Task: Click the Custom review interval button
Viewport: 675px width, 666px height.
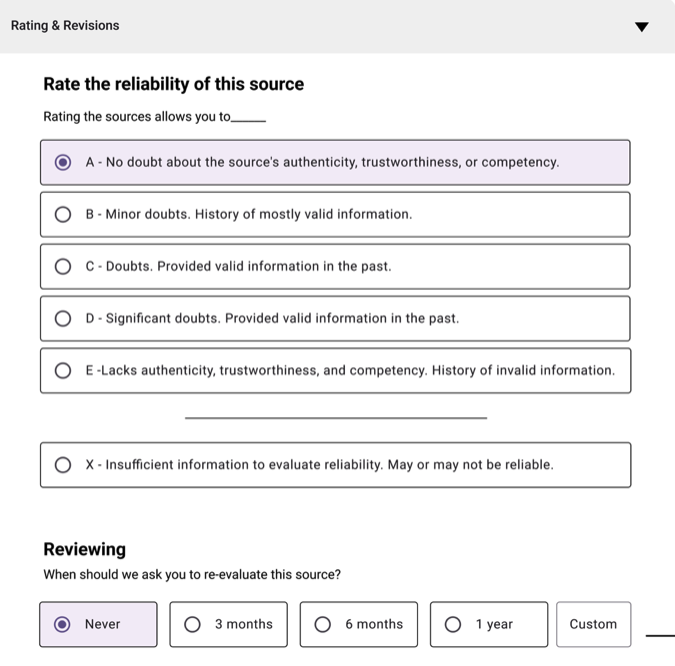Action: 593,624
